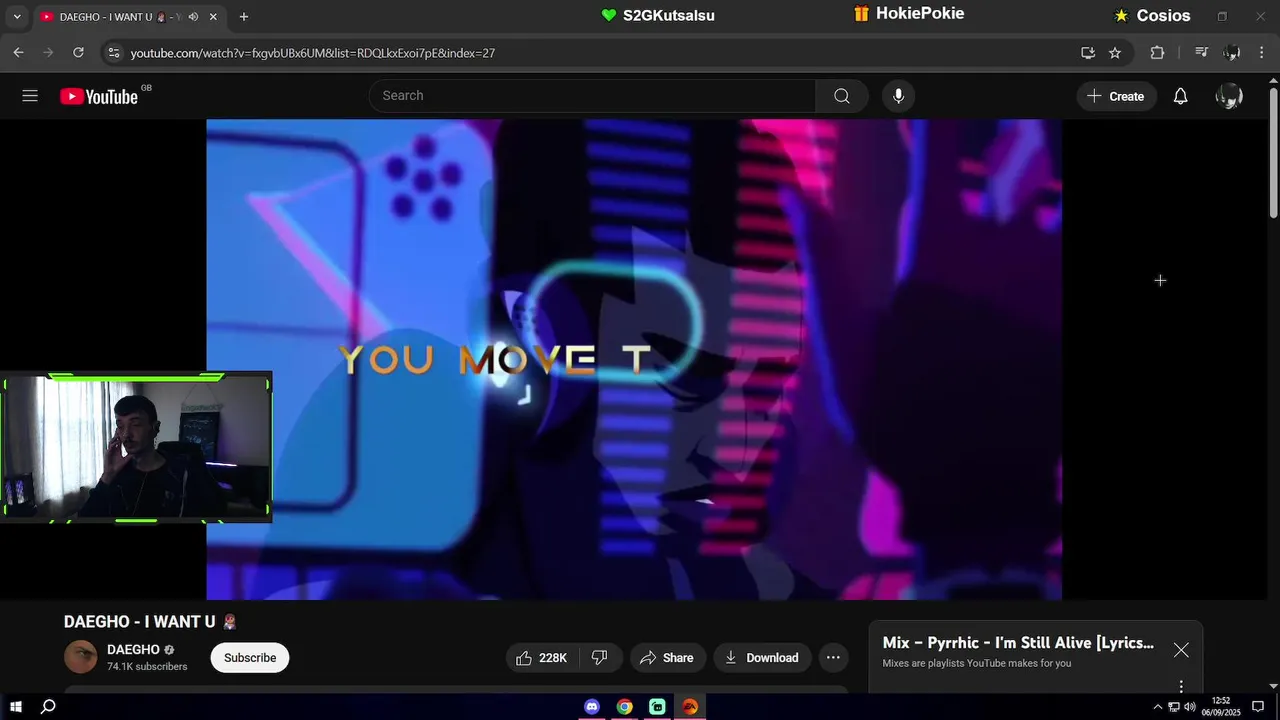Screen dimensions: 1280x720
Task: Open the taskbar clock and date
Action: pos(1221,707)
